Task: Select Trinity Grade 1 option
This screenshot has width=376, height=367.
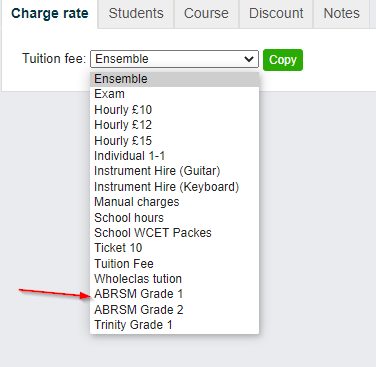Action: click(x=174, y=325)
